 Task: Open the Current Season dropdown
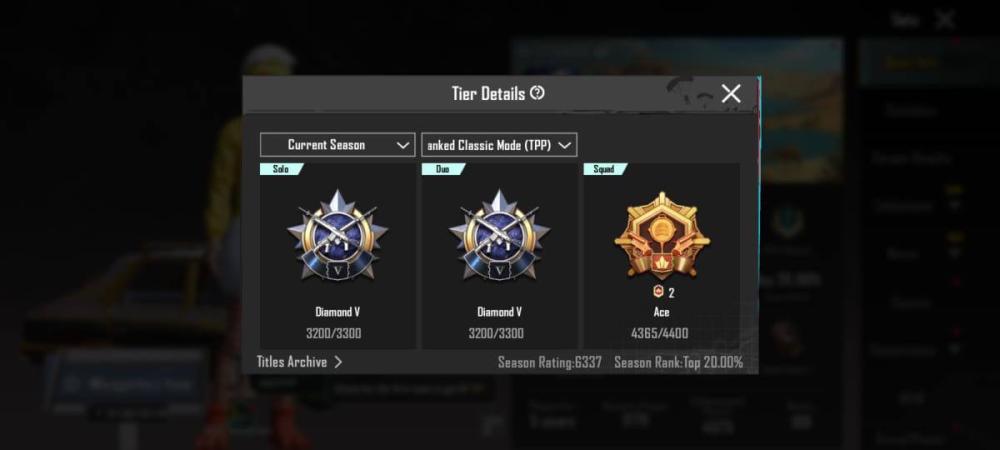337,145
